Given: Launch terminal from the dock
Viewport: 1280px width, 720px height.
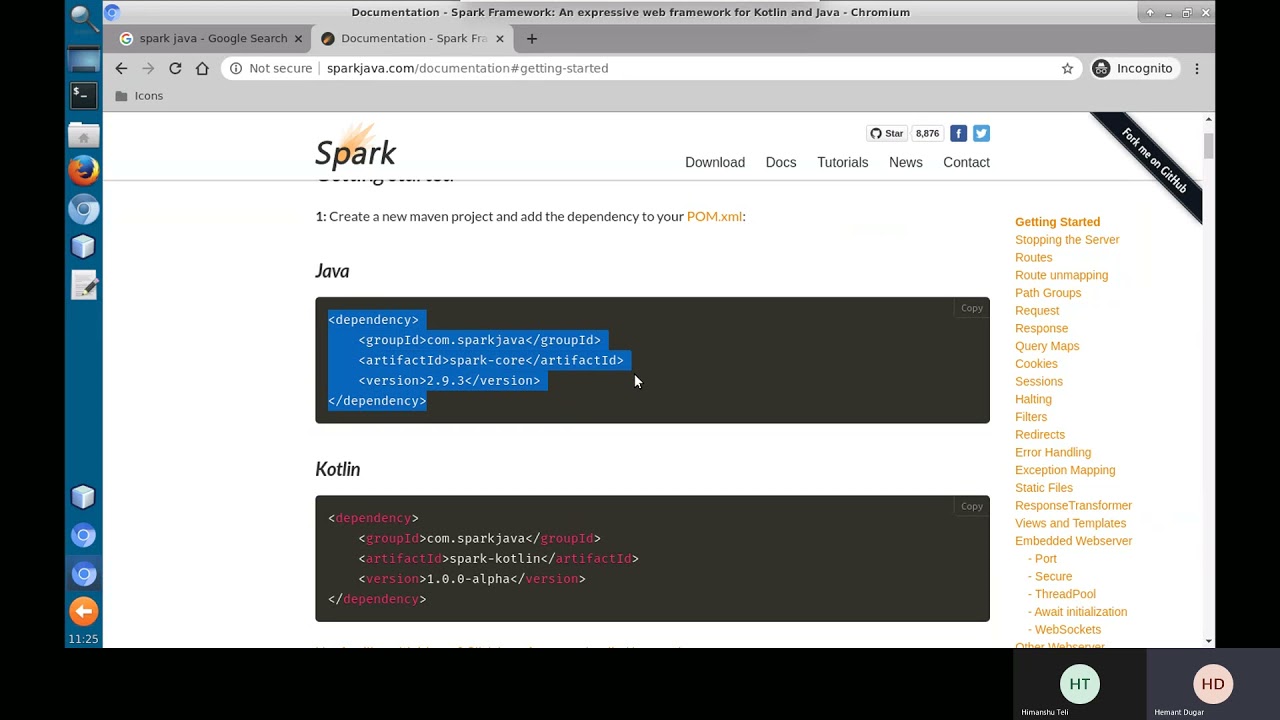Looking at the screenshot, I should pyautogui.click(x=84, y=95).
